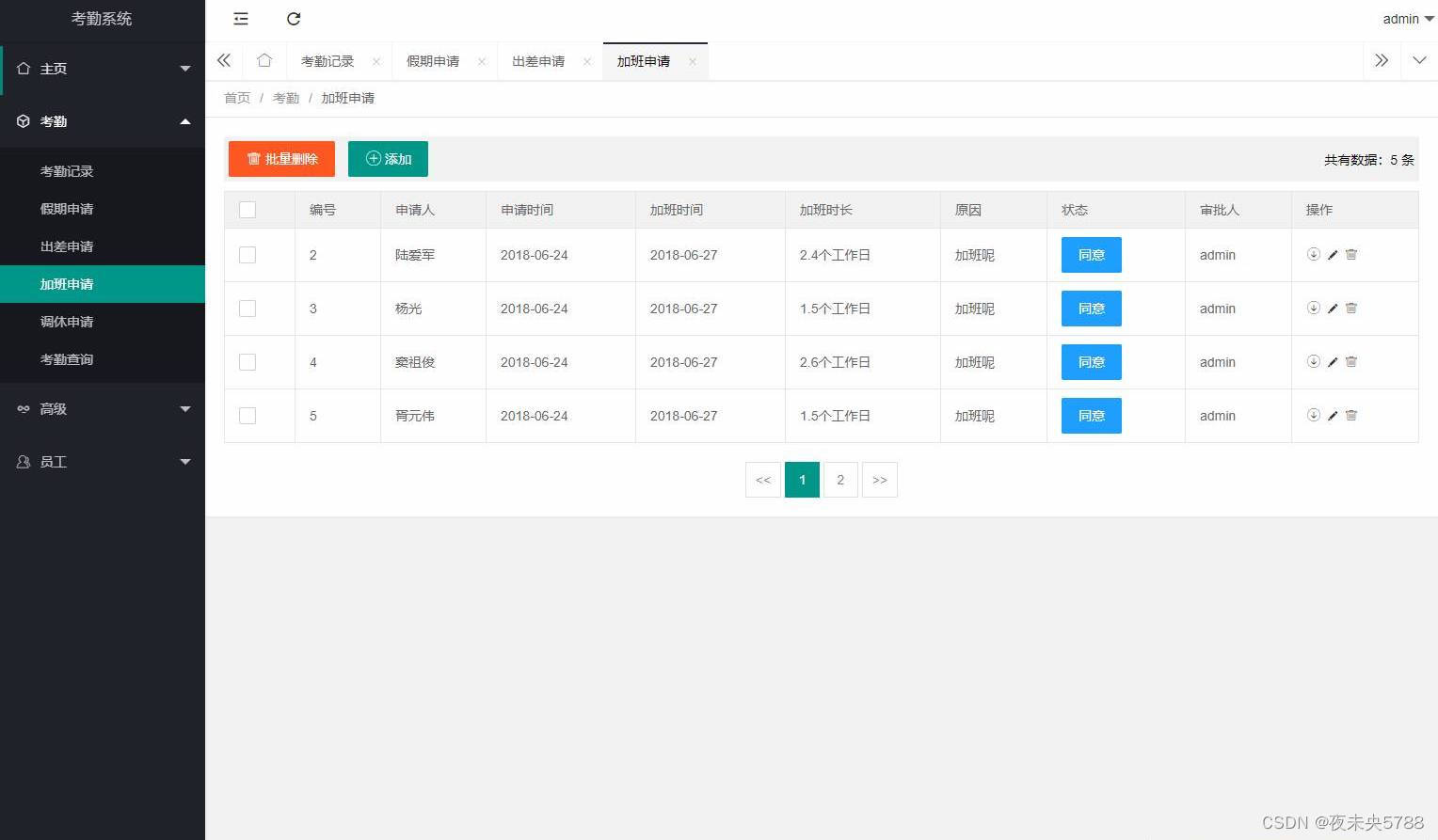Open 出差申请 in the sidebar
Screen dimensions: 1438x840
coord(103,246)
